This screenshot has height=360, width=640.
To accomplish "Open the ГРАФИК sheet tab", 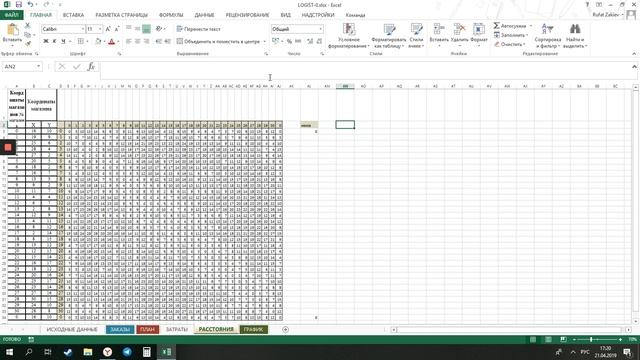I will click(253, 329).
